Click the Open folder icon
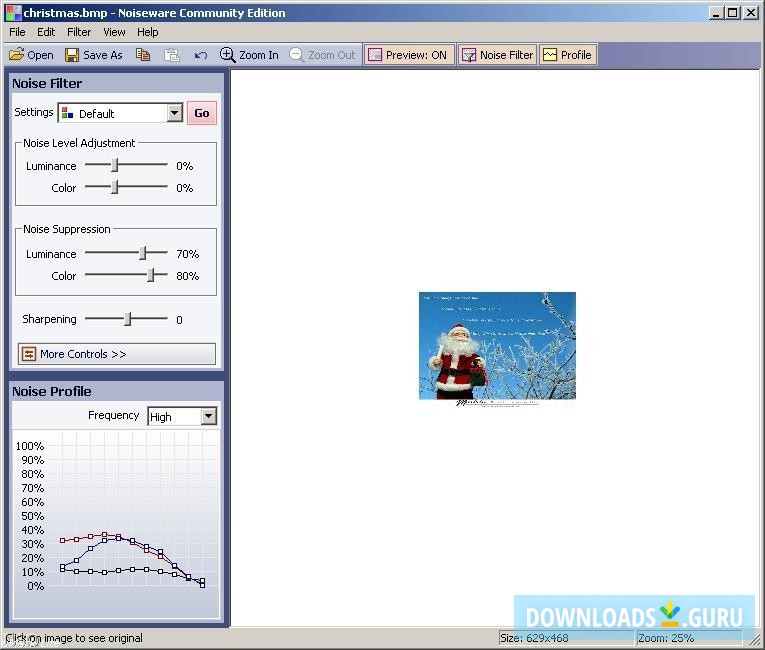The height and width of the screenshot is (650, 765). tap(16, 55)
